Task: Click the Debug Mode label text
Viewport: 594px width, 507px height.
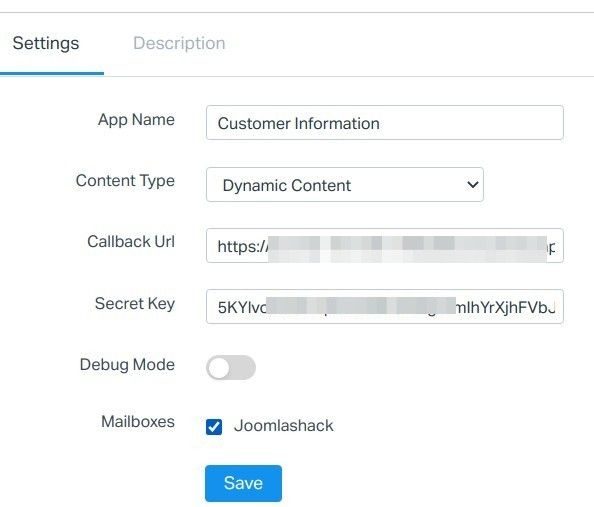Action: [127, 365]
